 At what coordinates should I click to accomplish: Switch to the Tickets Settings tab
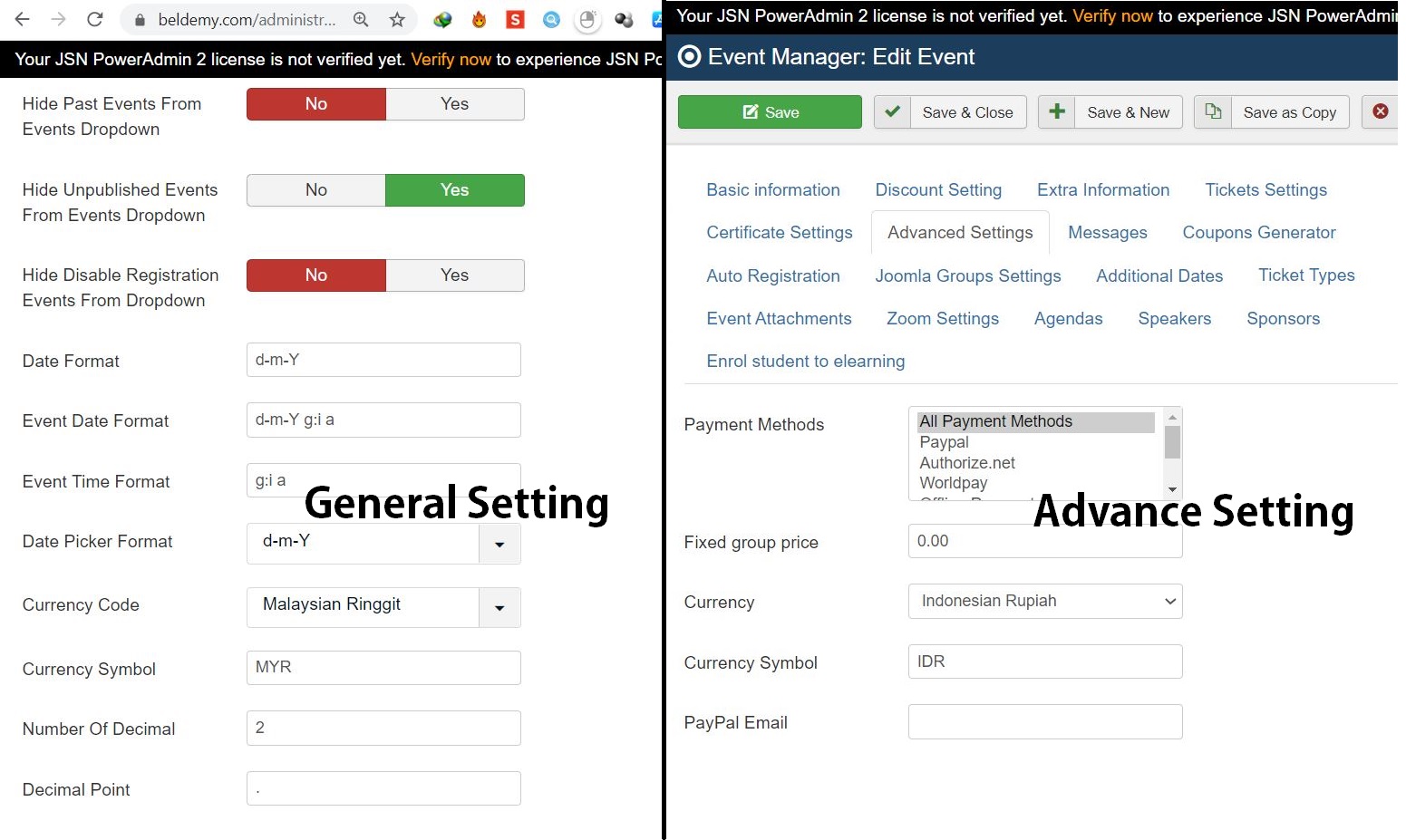[1265, 190]
